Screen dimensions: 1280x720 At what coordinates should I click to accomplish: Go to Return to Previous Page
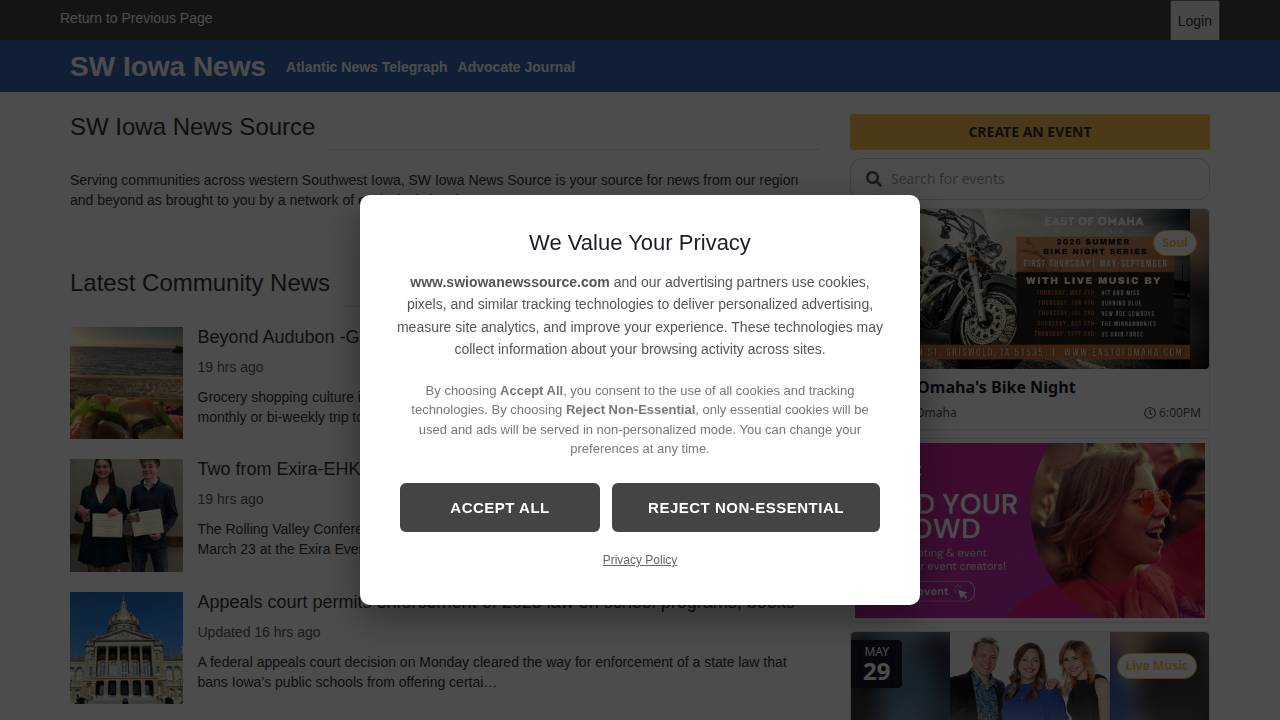pyautogui.click(x=136, y=18)
